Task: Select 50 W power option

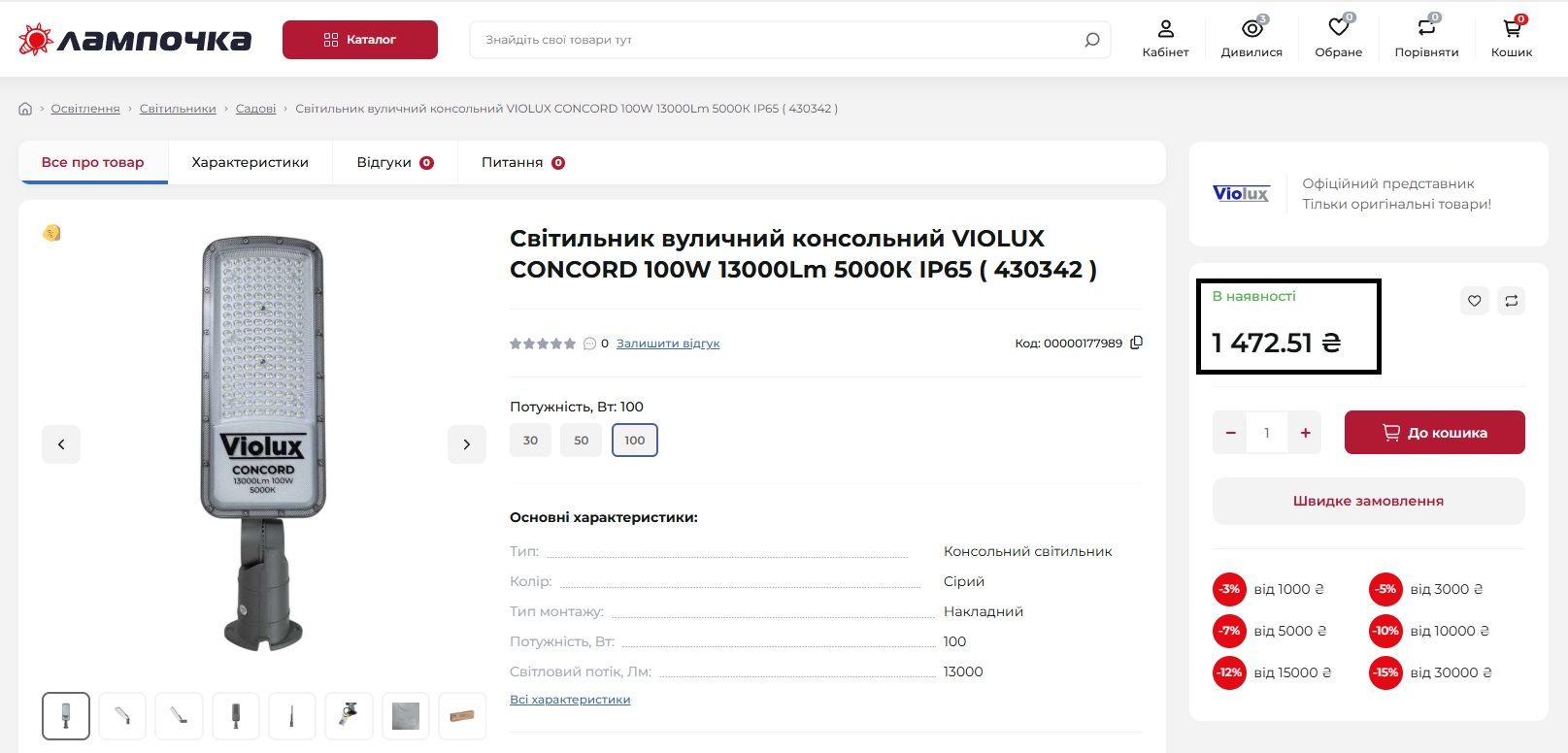Action: (582, 441)
